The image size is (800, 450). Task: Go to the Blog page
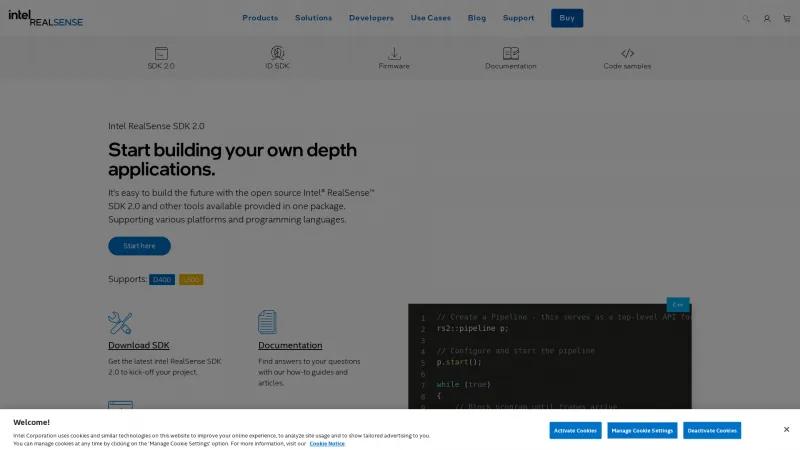[477, 18]
